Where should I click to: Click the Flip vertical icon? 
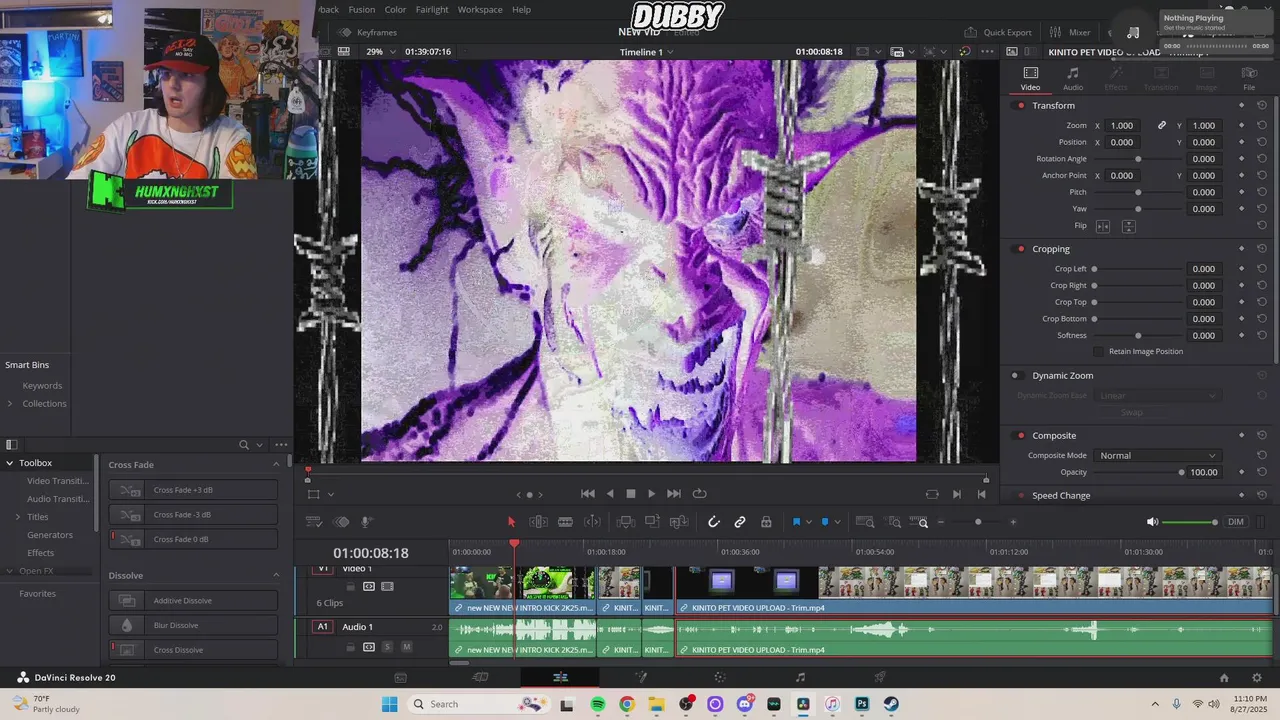[x=1128, y=226]
